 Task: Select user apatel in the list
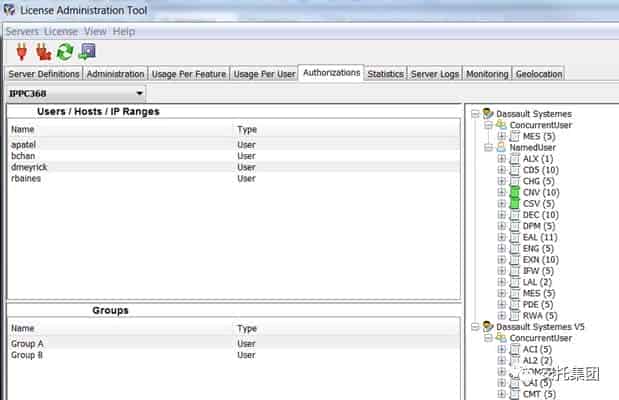[x=234, y=145]
